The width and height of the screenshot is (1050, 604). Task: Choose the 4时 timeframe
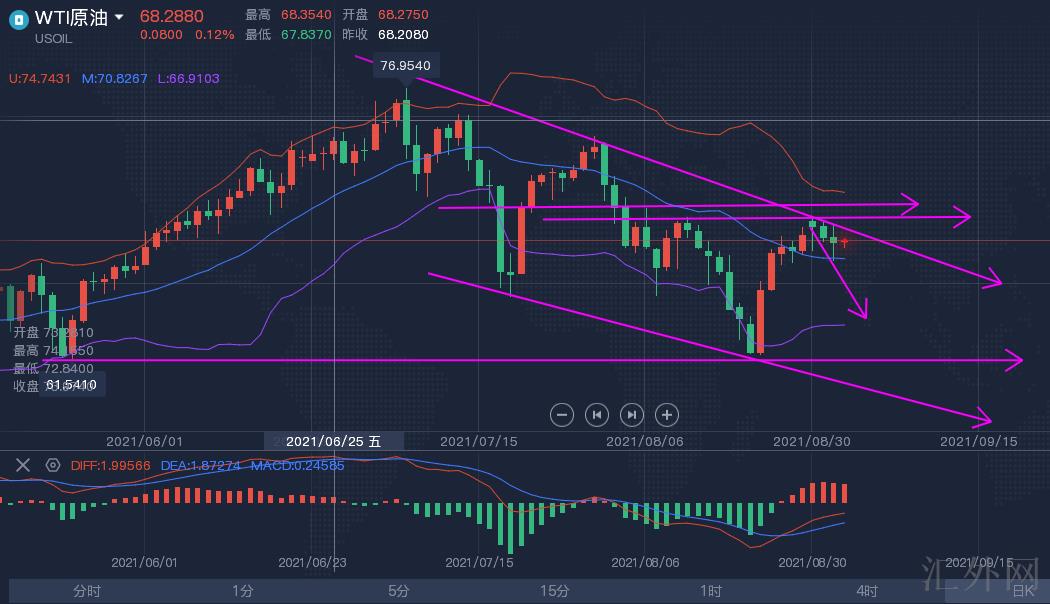coord(867,591)
